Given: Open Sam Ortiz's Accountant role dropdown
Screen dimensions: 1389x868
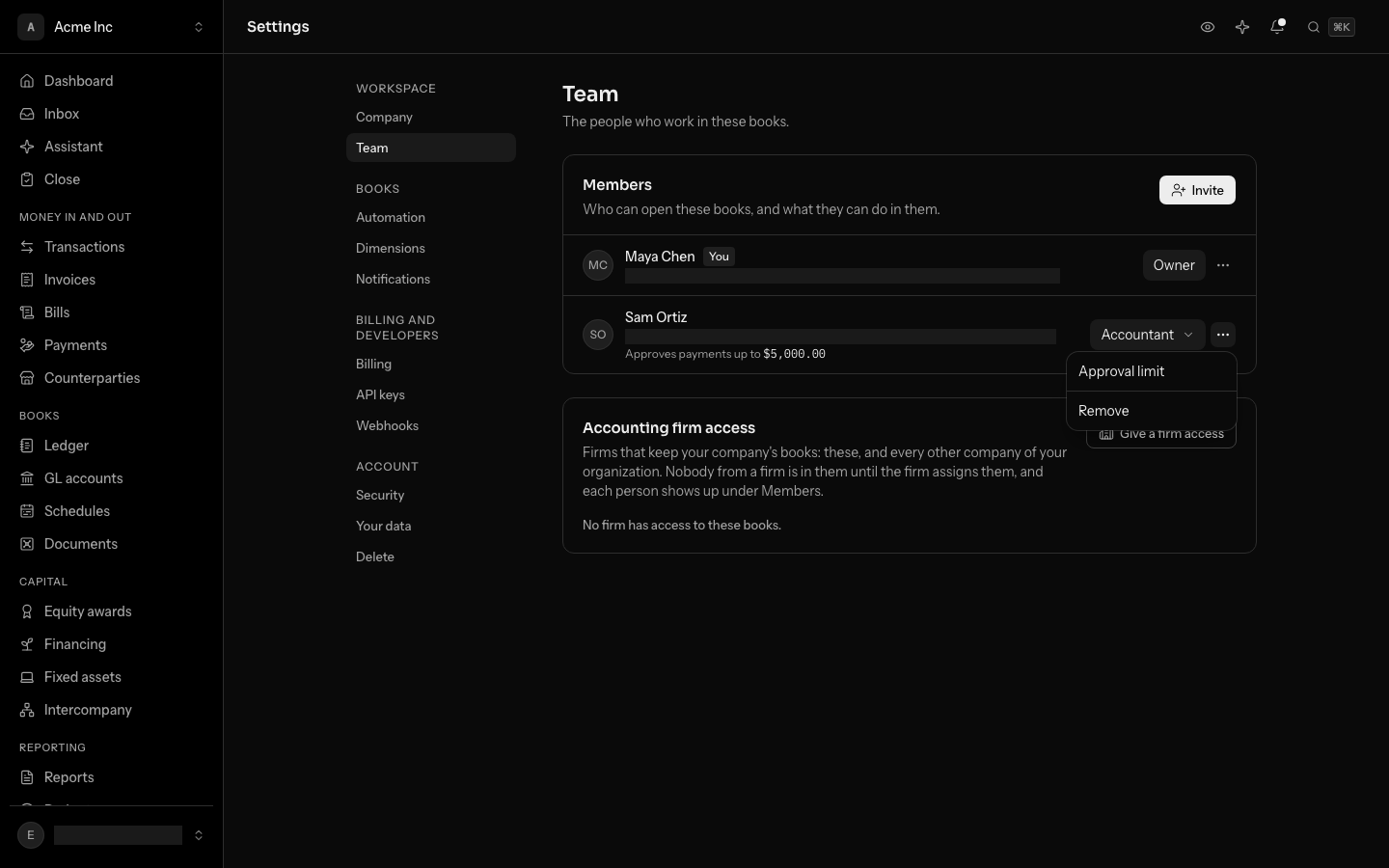Looking at the screenshot, I should (x=1147, y=335).
